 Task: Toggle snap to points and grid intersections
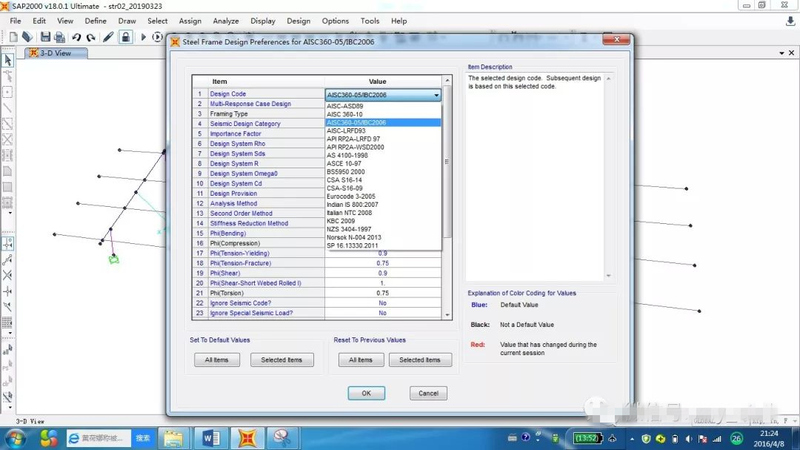click(8, 244)
